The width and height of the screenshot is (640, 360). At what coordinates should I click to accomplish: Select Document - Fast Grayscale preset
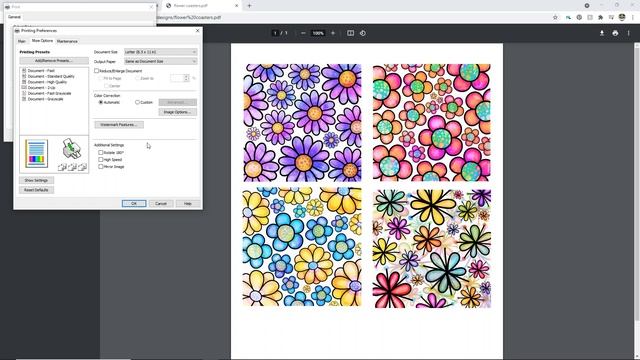tap(46, 93)
